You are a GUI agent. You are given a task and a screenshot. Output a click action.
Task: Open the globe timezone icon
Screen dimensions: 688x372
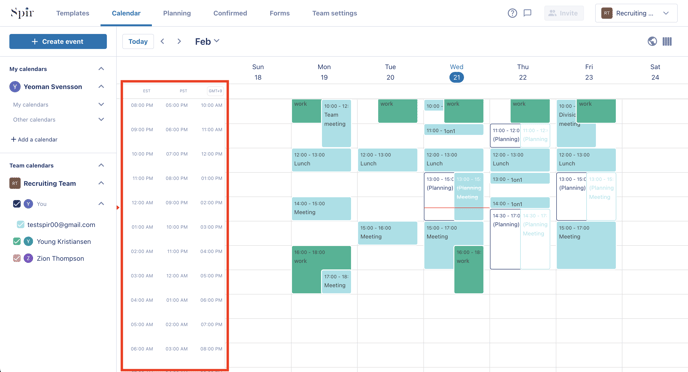[652, 41]
